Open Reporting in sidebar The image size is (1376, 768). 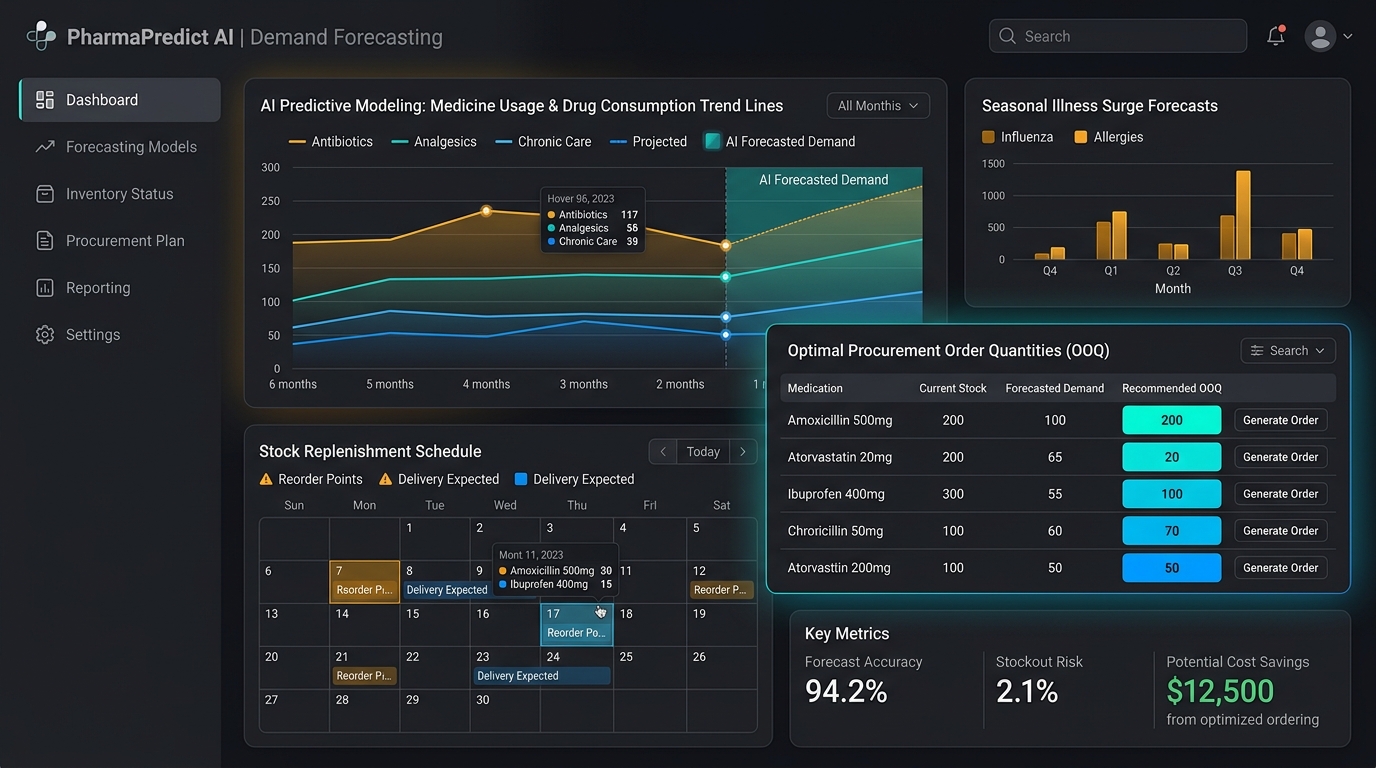[x=119, y=288]
